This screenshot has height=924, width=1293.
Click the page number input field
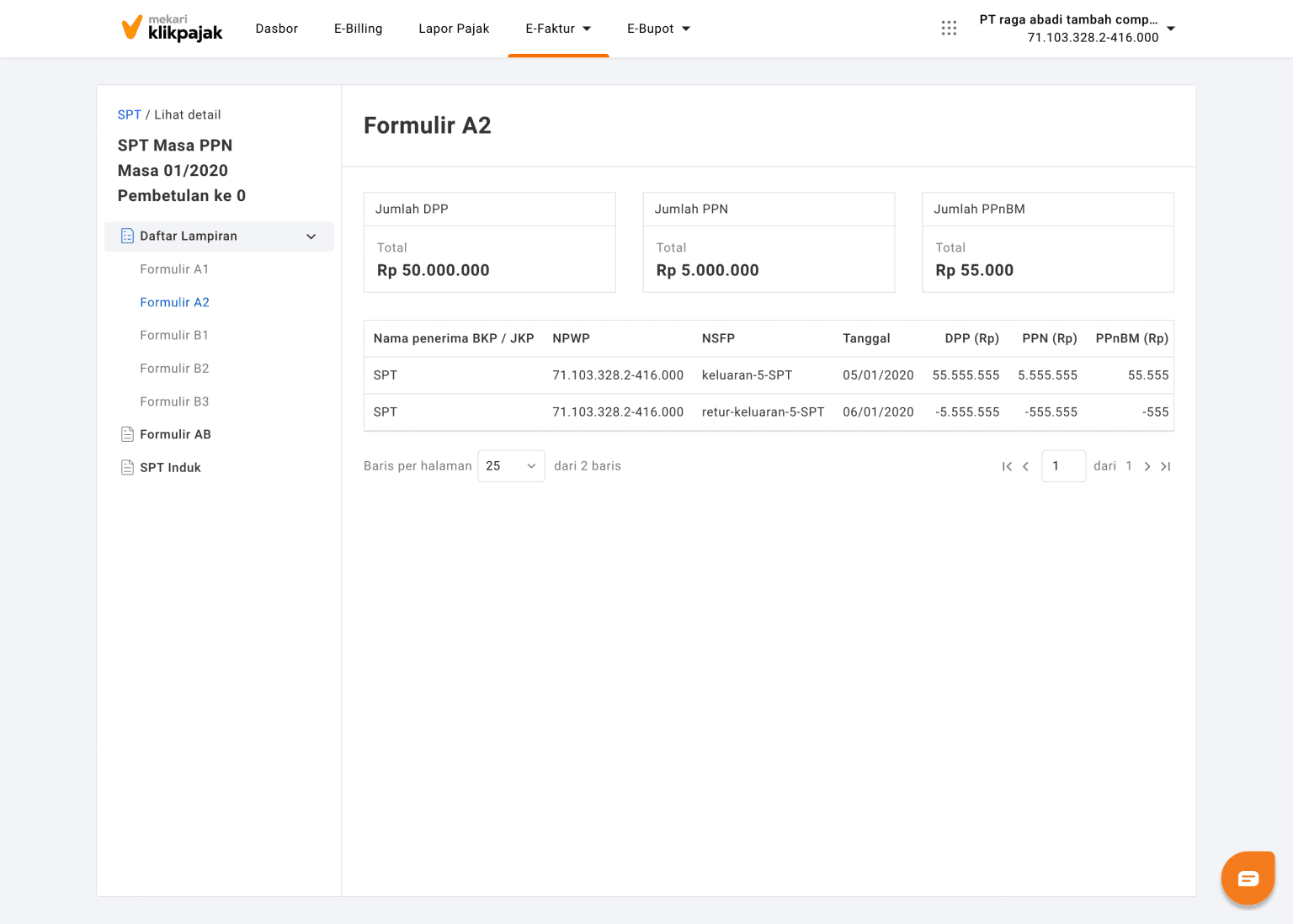click(x=1063, y=466)
